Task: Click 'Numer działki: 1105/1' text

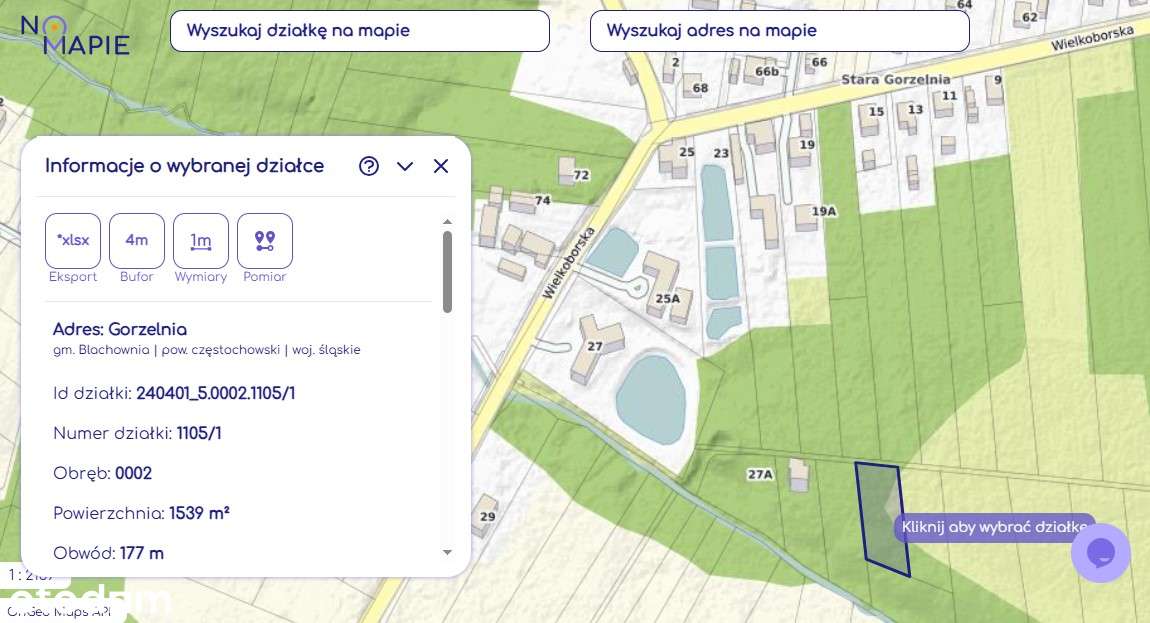Action: (137, 434)
